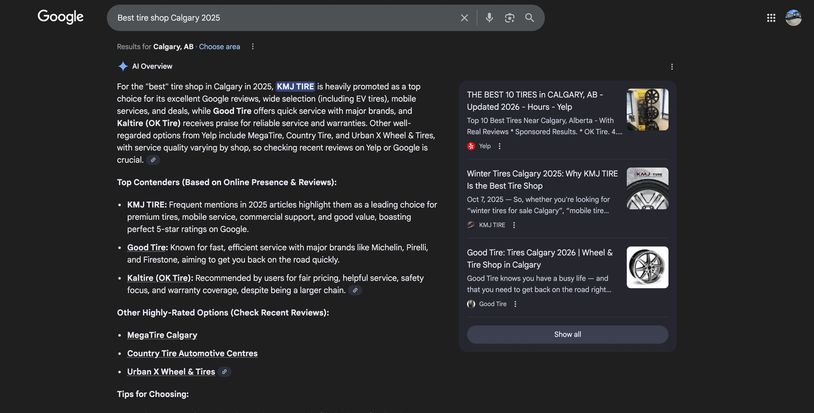Click the Choose area link
This screenshot has width=814, height=413.
pyautogui.click(x=219, y=47)
